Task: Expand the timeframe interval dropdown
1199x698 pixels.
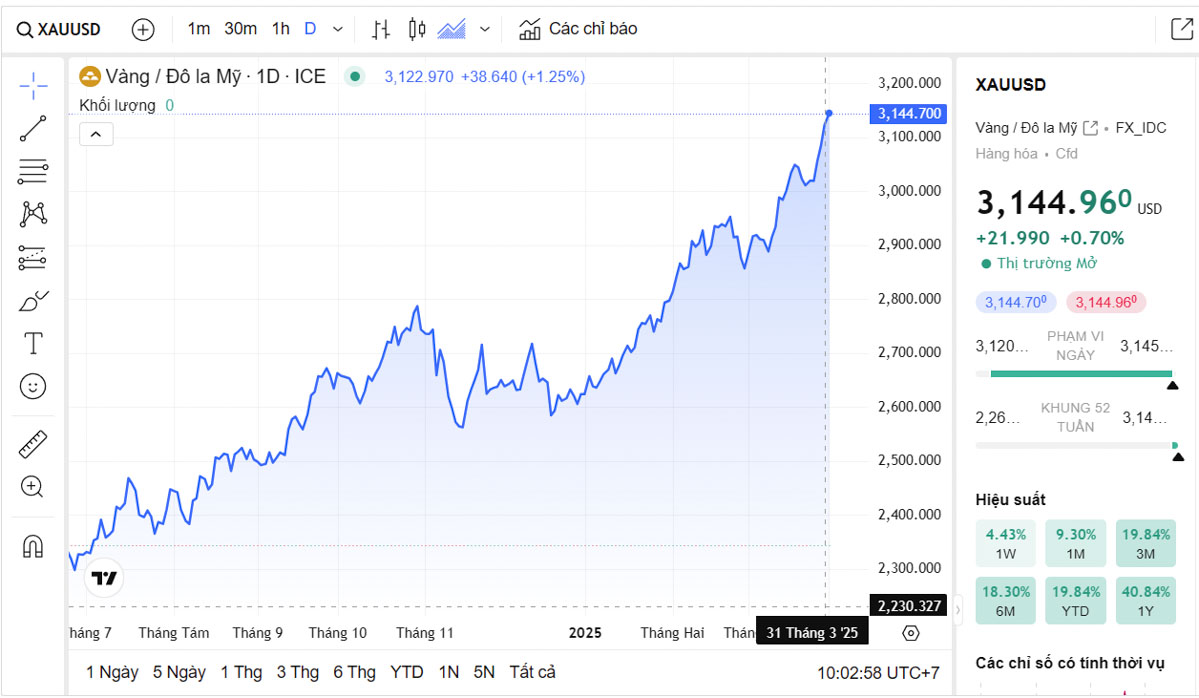Action: point(337,29)
